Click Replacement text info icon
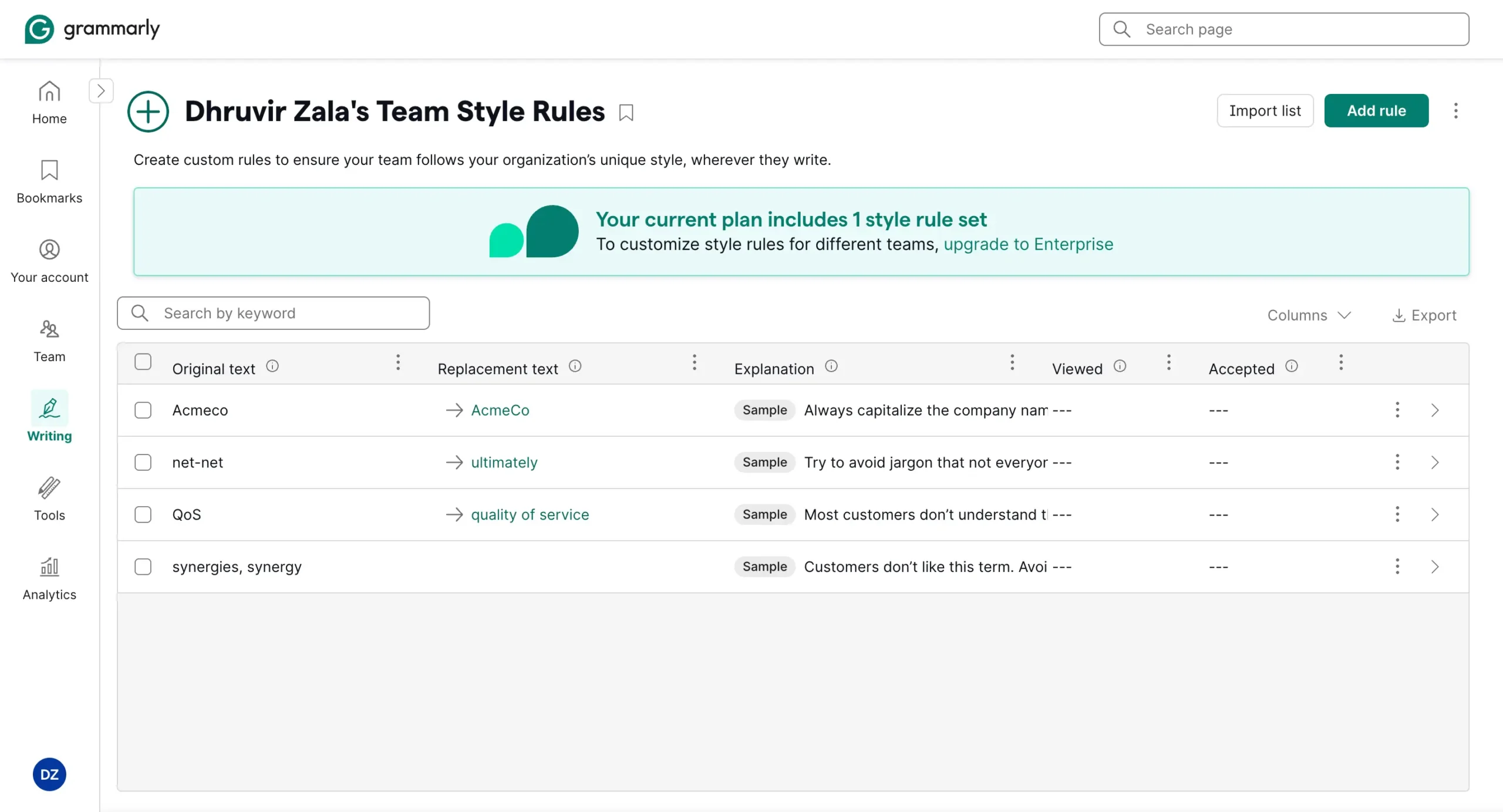This screenshot has height=812, width=1503. click(x=575, y=366)
